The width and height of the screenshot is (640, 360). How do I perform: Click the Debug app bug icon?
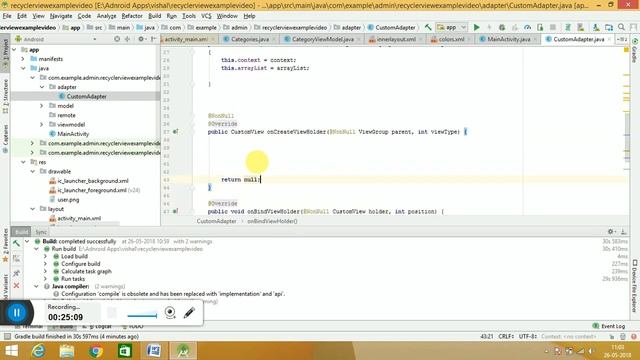502,27
